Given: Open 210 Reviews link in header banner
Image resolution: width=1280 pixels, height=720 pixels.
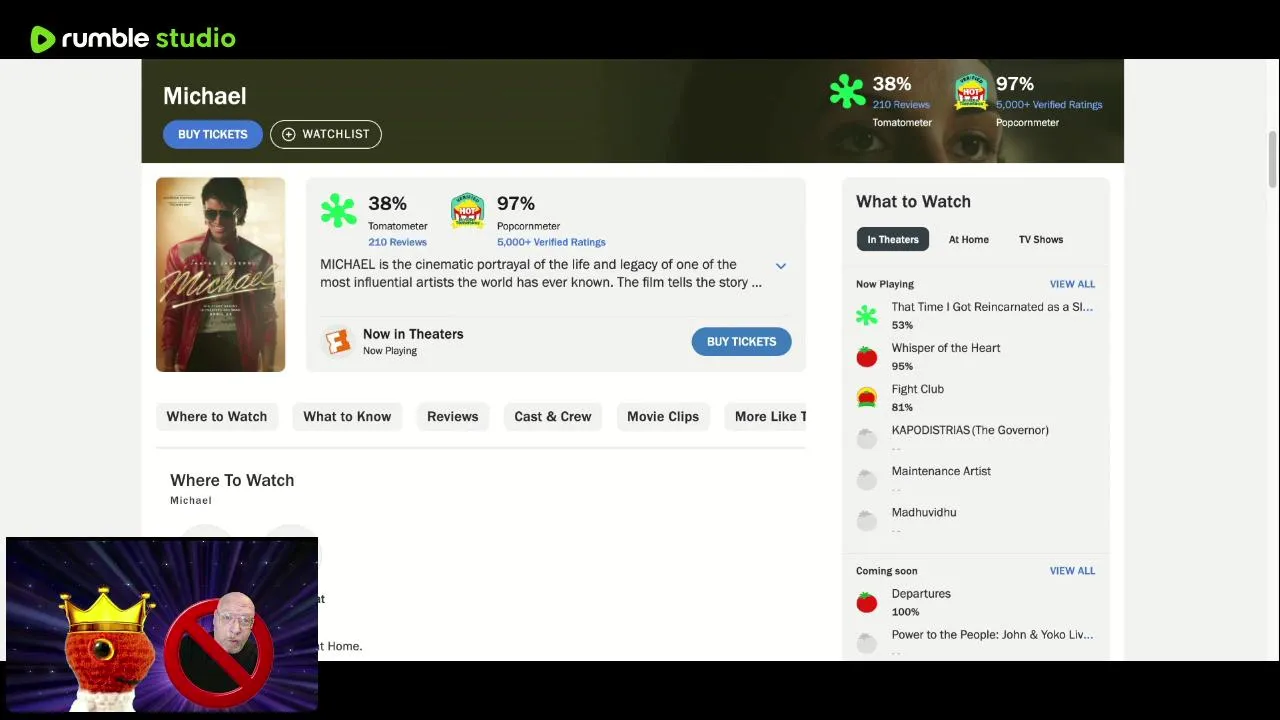Looking at the screenshot, I should pos(901,104).
